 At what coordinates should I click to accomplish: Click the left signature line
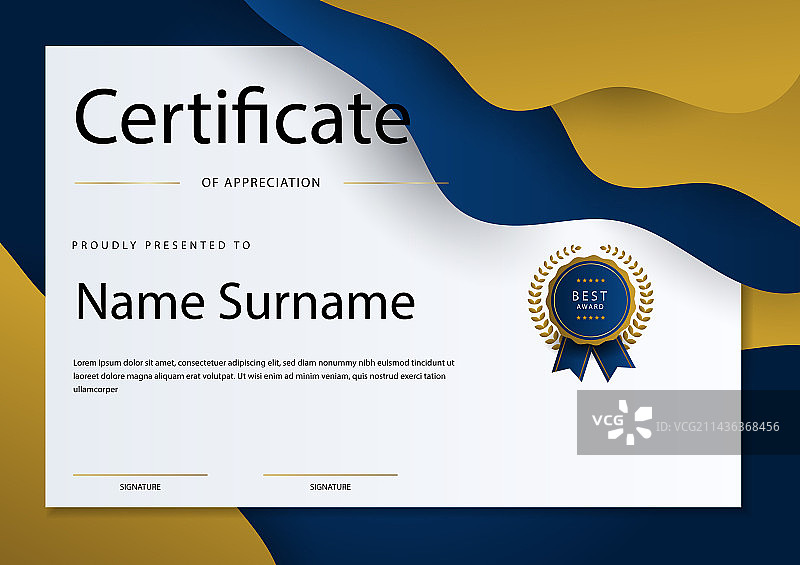click(x=140, y=474)
